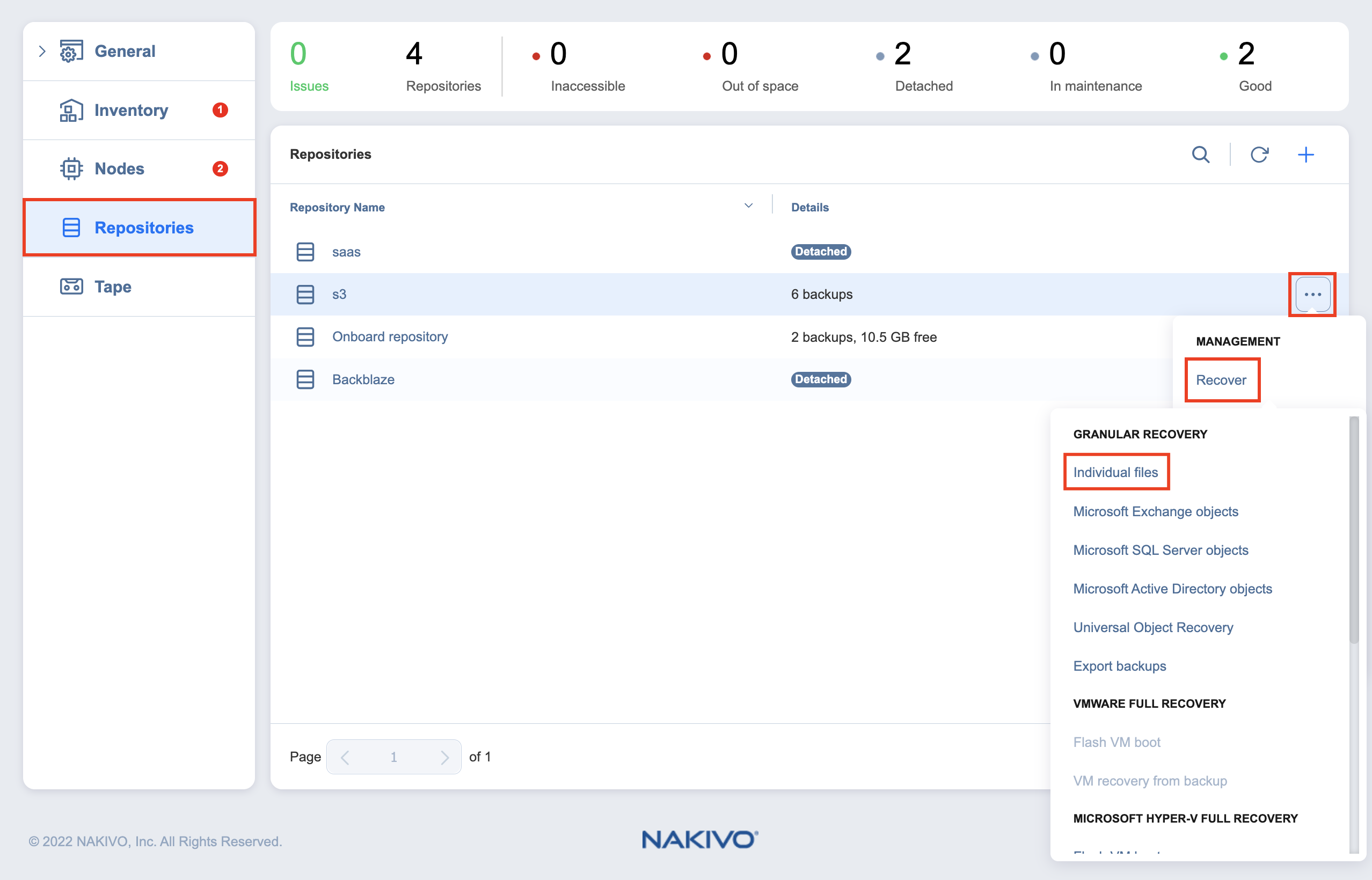Choose Universal Object Recovery
The height and width of the screenshot is (880, 1372).
pos(1153,627)
